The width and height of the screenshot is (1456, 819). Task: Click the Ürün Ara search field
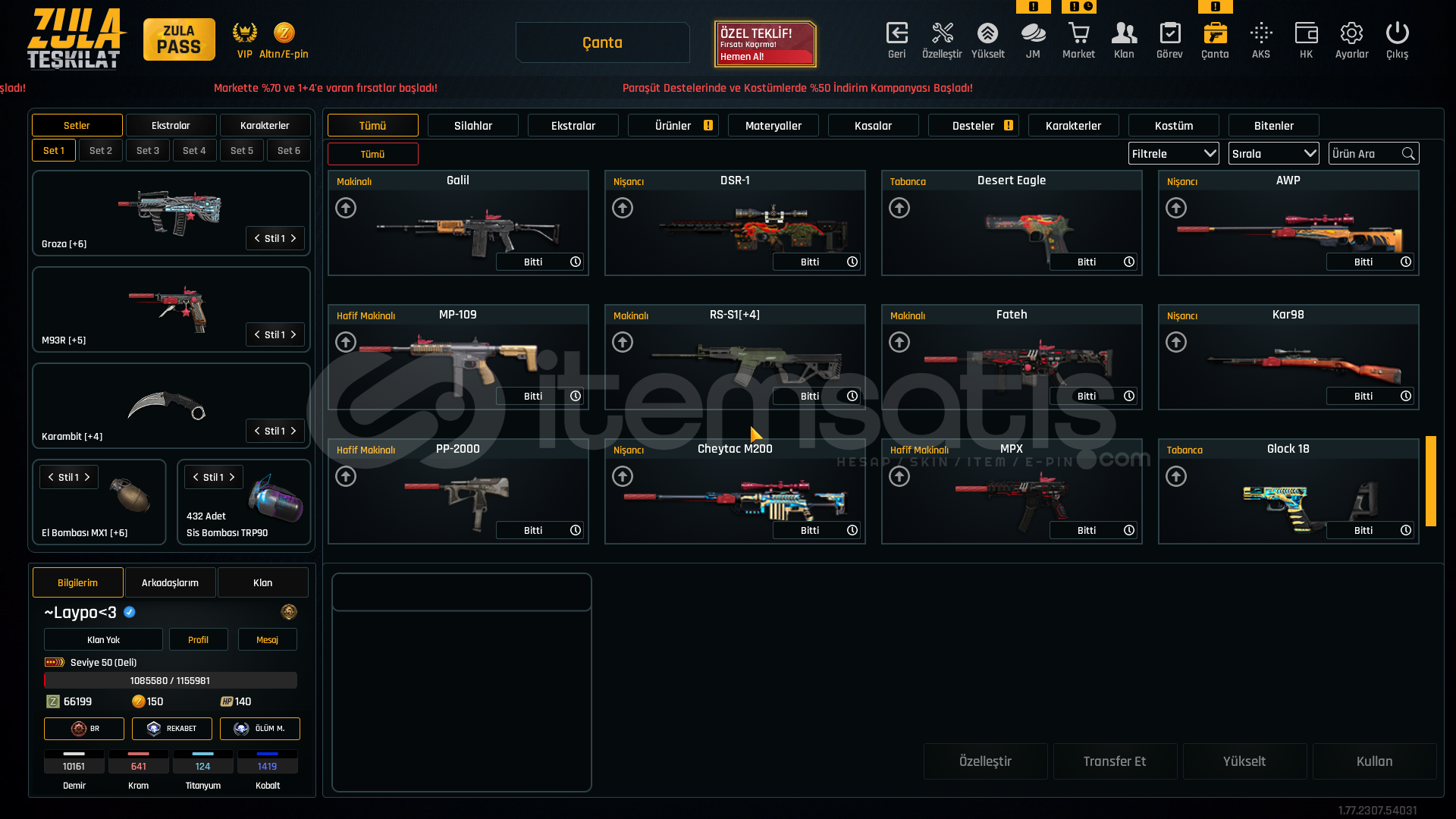(x=1373, y=154)
